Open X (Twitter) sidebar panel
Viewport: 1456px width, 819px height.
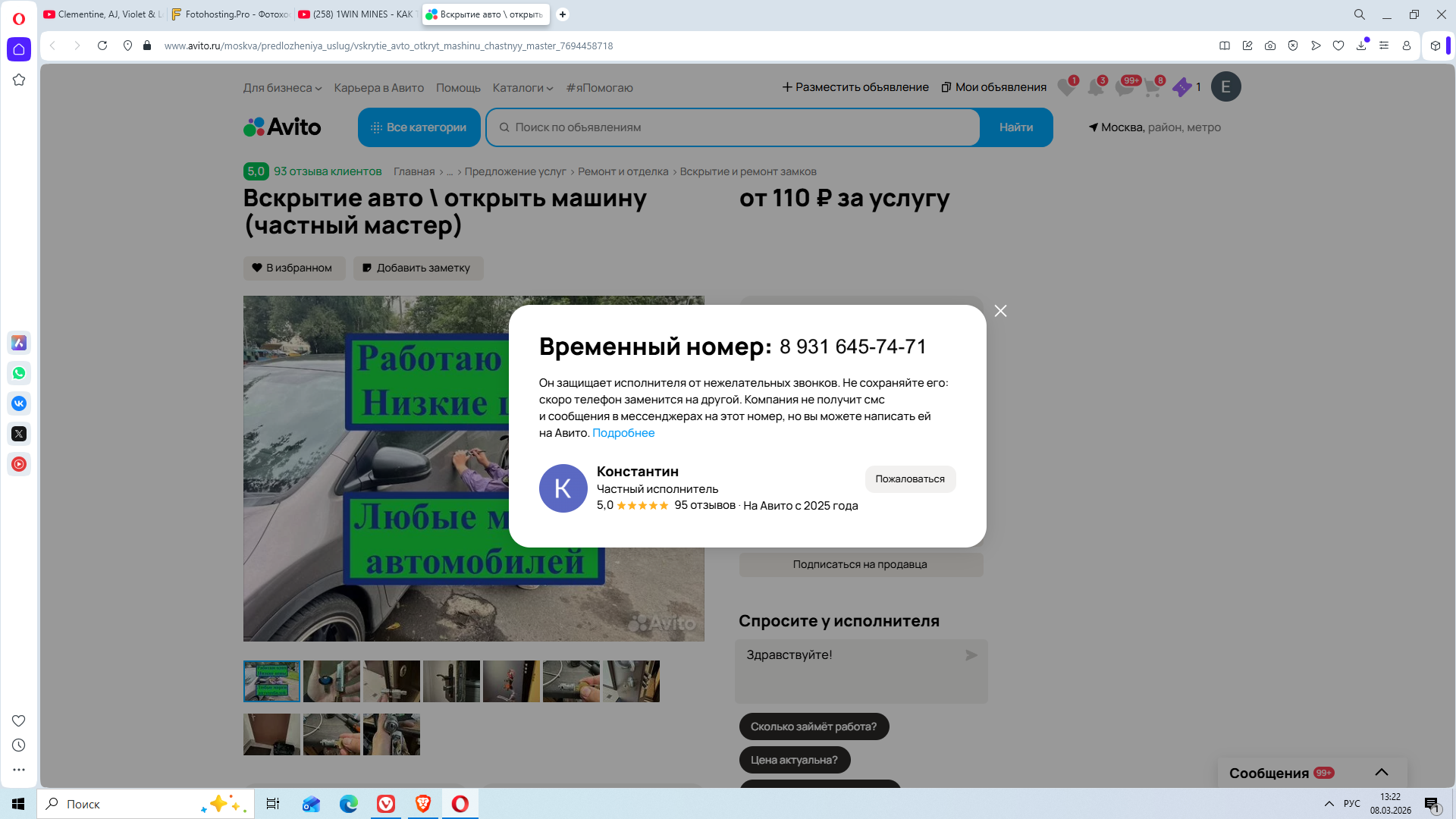[x=19, y=434]
